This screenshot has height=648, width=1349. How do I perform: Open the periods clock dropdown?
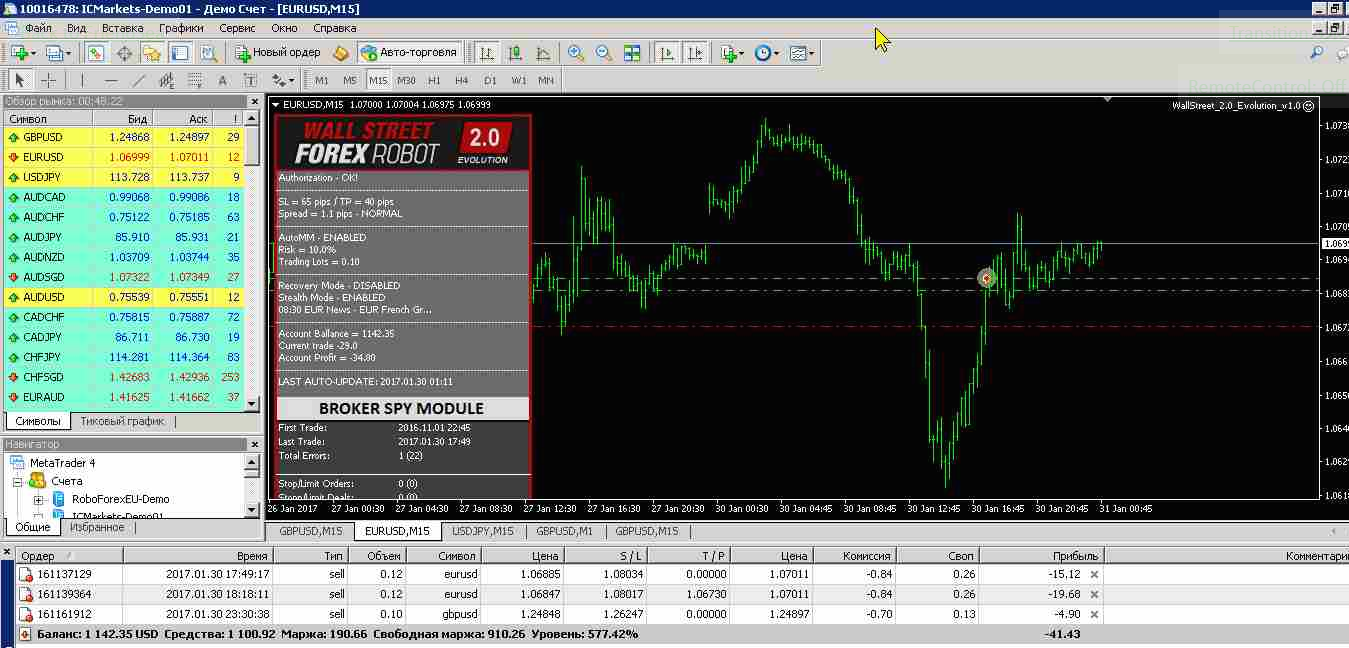click(x=767, y=53)
